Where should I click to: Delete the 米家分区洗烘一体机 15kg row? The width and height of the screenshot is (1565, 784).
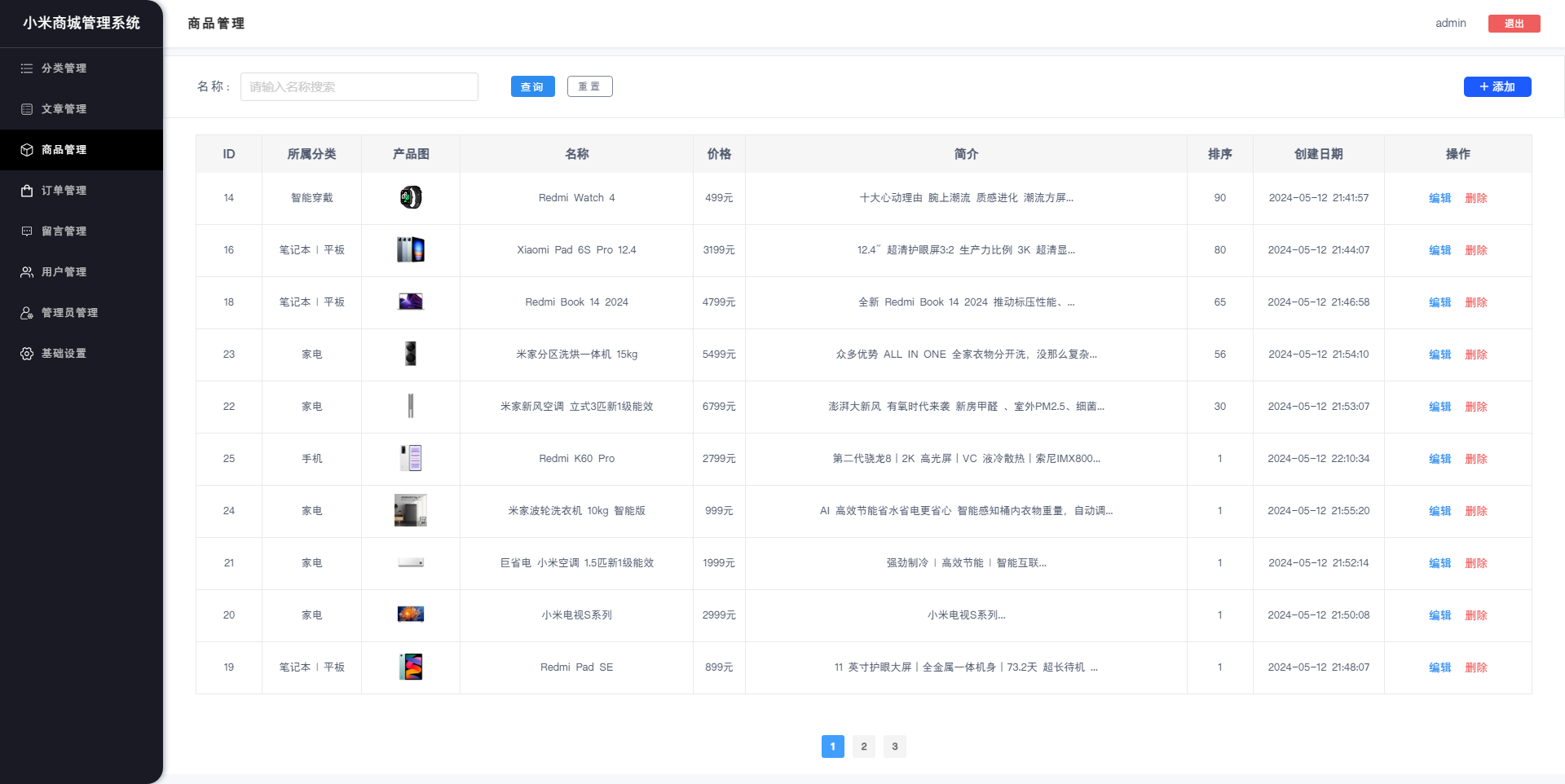pyautogui.click(x=1476, y=355)
